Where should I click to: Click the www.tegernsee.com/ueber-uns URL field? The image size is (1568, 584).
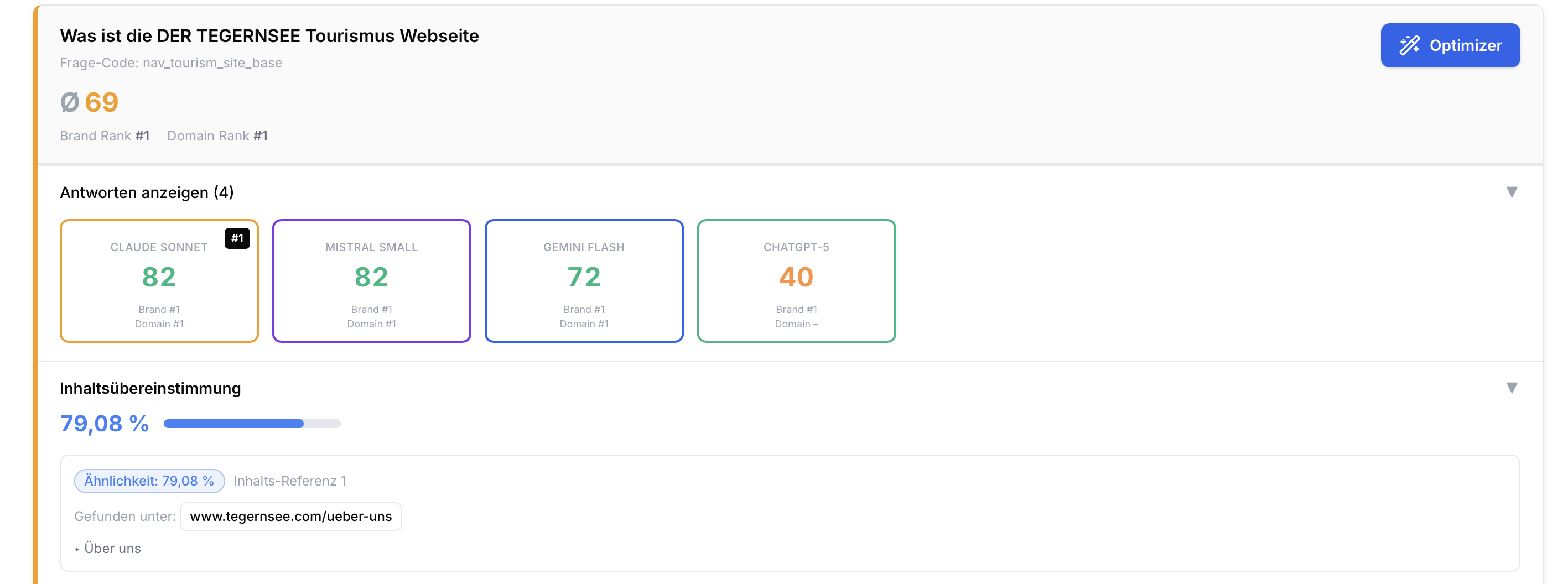point(290,517)
